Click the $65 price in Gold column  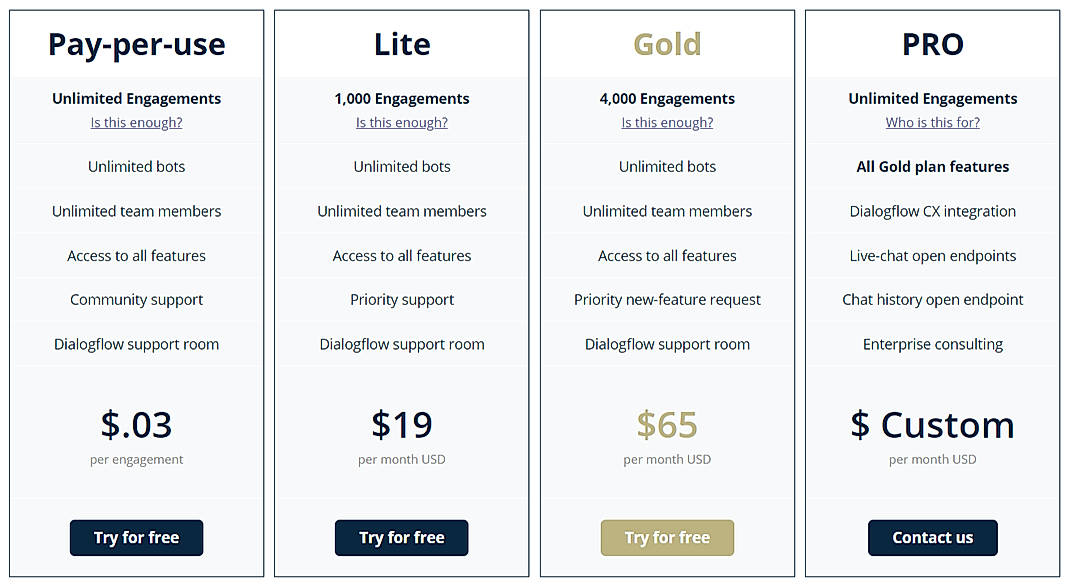coord(667,424)
